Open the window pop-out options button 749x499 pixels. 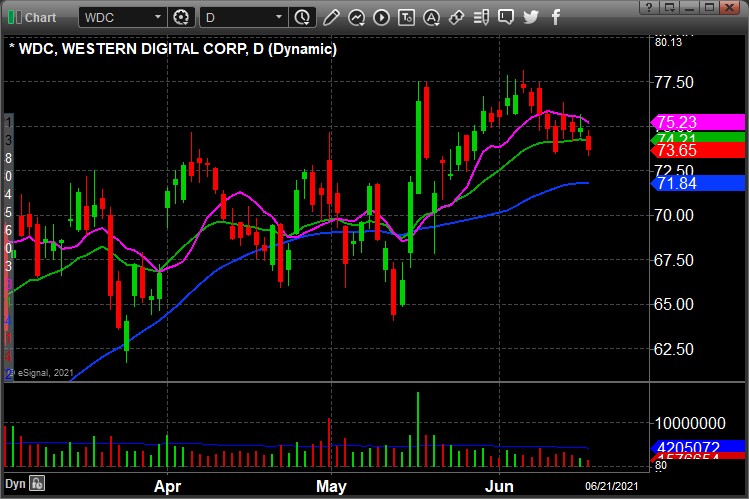click(x=669, y=7)
